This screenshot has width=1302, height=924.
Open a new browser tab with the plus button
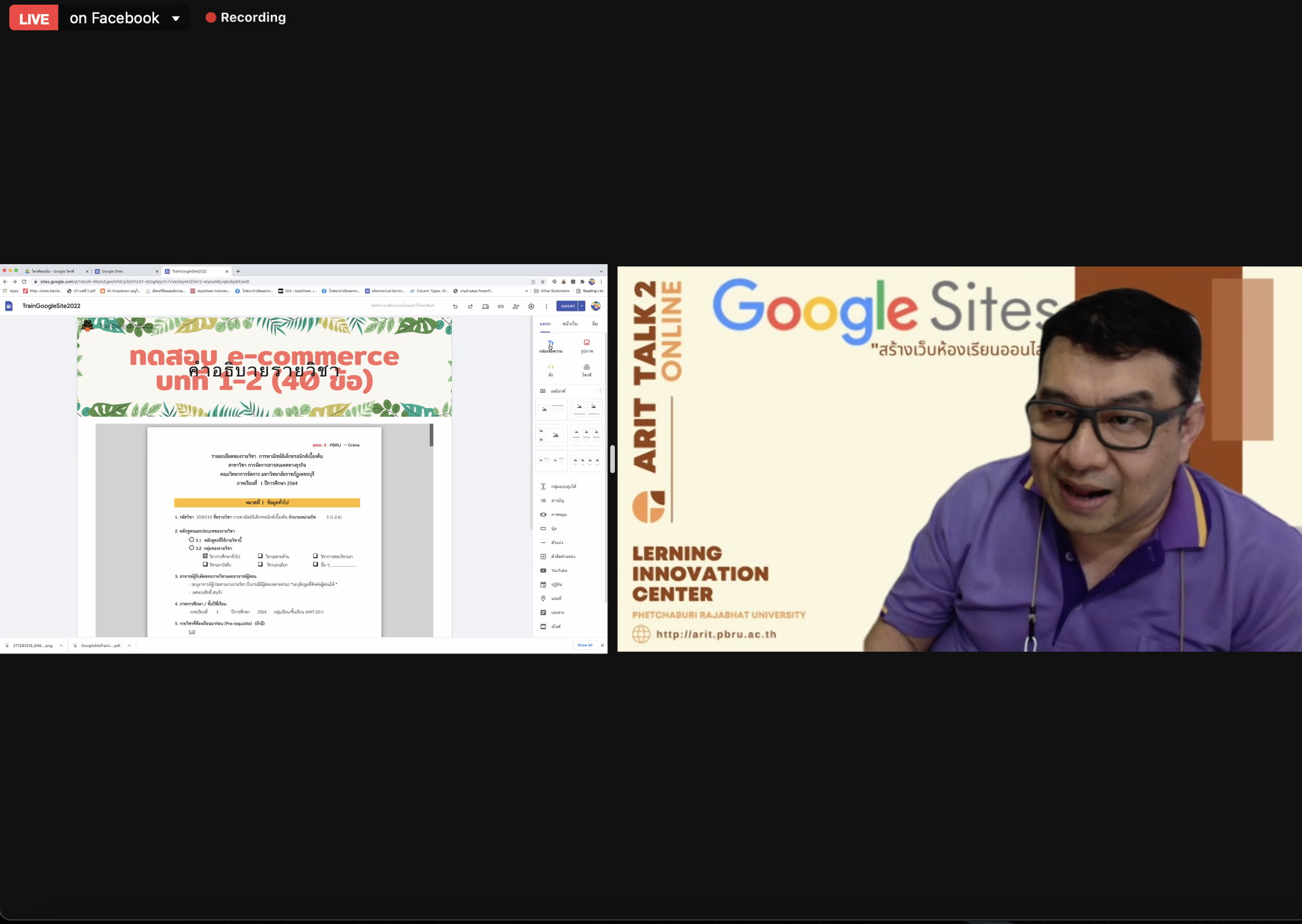(x=238, y=271)
